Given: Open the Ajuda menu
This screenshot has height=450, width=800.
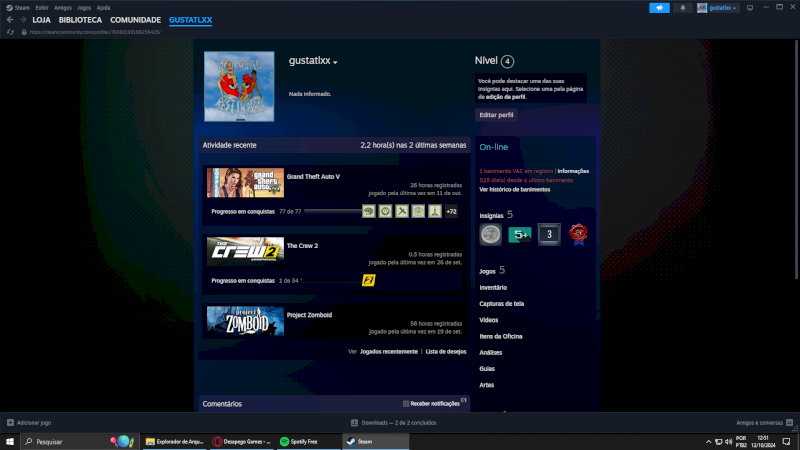Looking at the screenshot, I should click(x=103, y=8).
